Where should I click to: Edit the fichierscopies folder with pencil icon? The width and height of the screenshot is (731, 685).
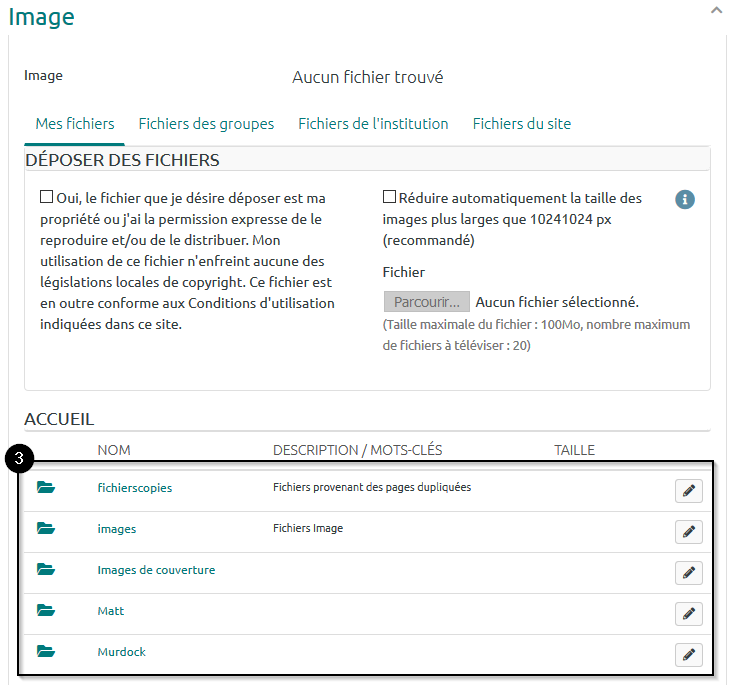pos(688,491)
